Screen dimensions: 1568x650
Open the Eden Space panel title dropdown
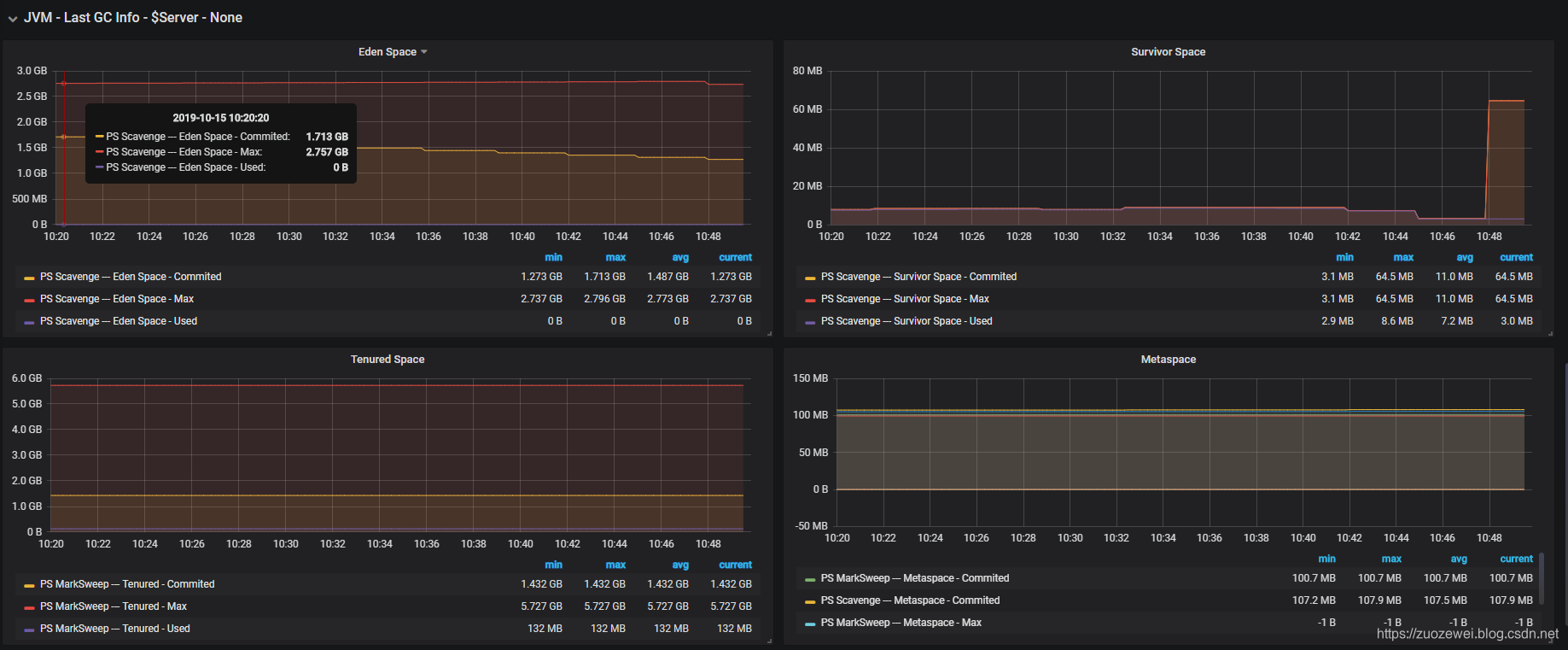click(393, 52)
